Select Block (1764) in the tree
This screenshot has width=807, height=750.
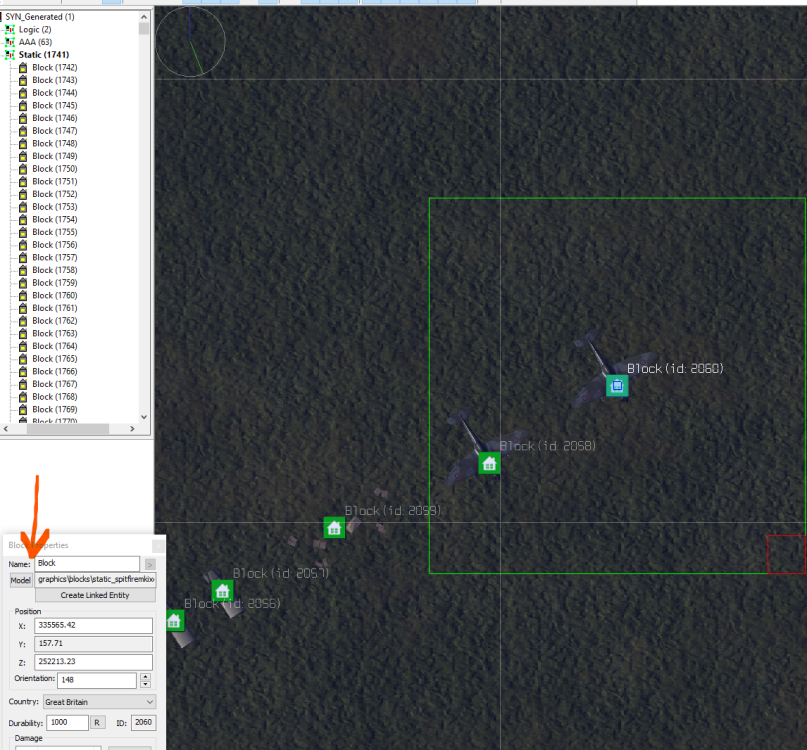click(55, 346)
